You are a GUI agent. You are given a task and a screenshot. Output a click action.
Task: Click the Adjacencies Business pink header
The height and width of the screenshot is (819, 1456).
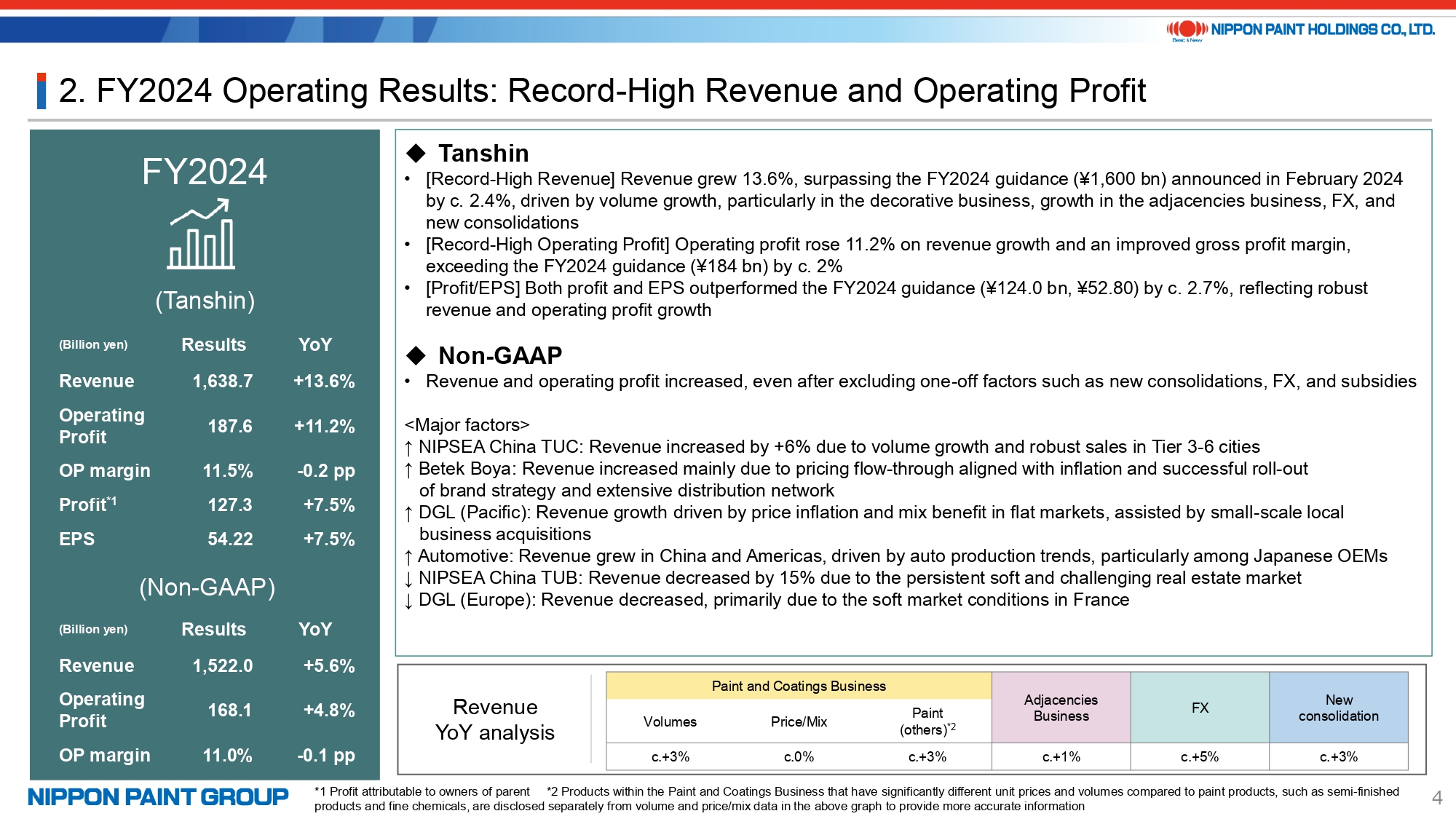tap(1061, 708)
